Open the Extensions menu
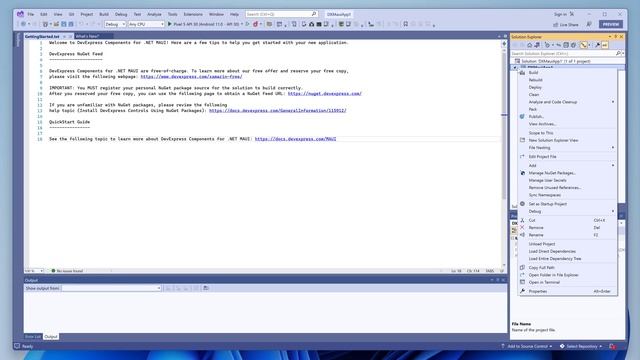The height and width of the screenshot is (360, 640). pyautogui.click(x=193, y=14)
